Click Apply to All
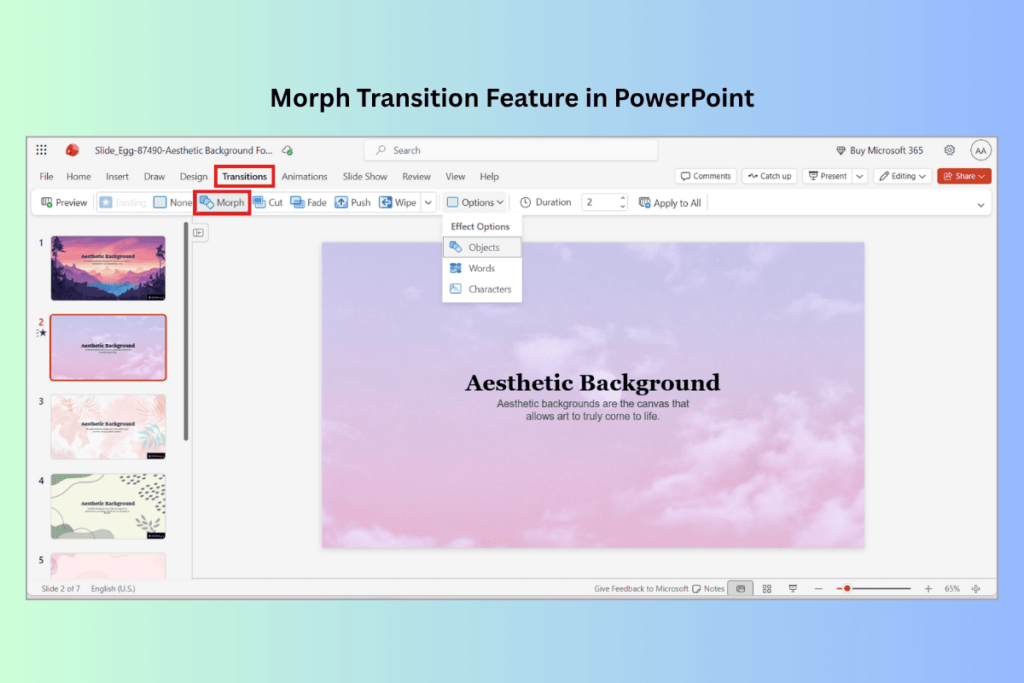 669,203
